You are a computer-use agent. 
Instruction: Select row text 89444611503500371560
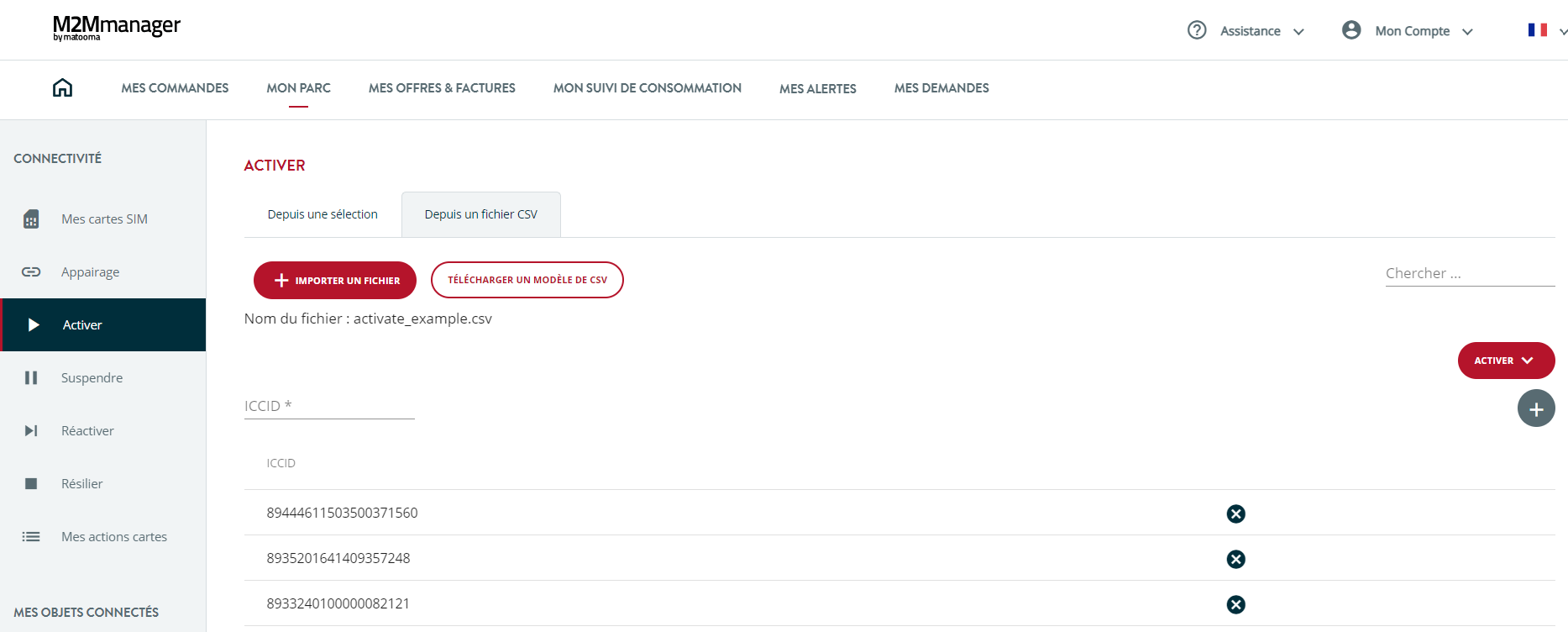tap(342, 513)
